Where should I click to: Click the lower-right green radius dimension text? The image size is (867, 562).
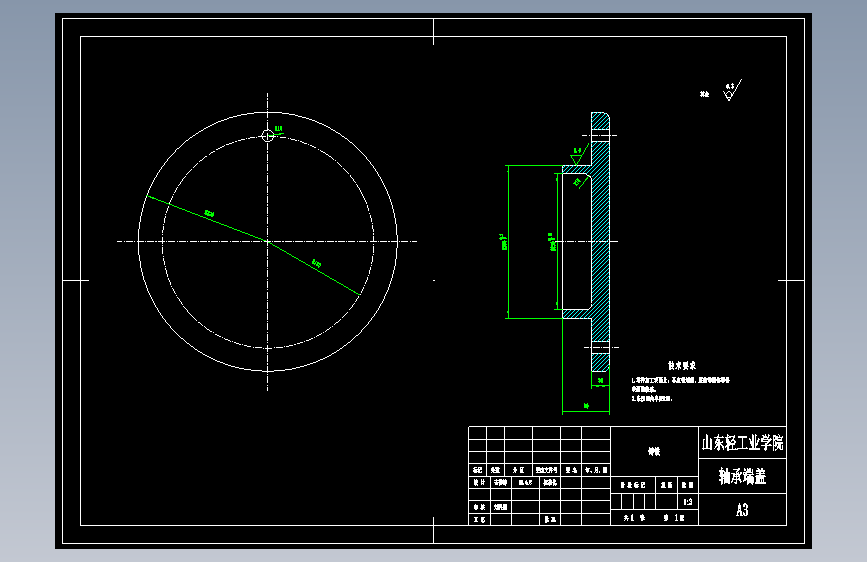tap(316, 263)
